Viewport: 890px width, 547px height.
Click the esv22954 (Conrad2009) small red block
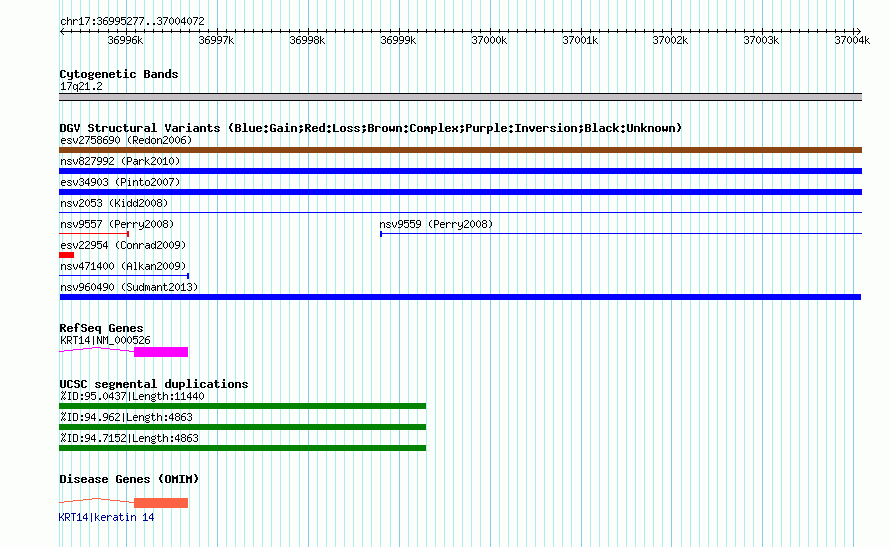[x=66, y=255]
